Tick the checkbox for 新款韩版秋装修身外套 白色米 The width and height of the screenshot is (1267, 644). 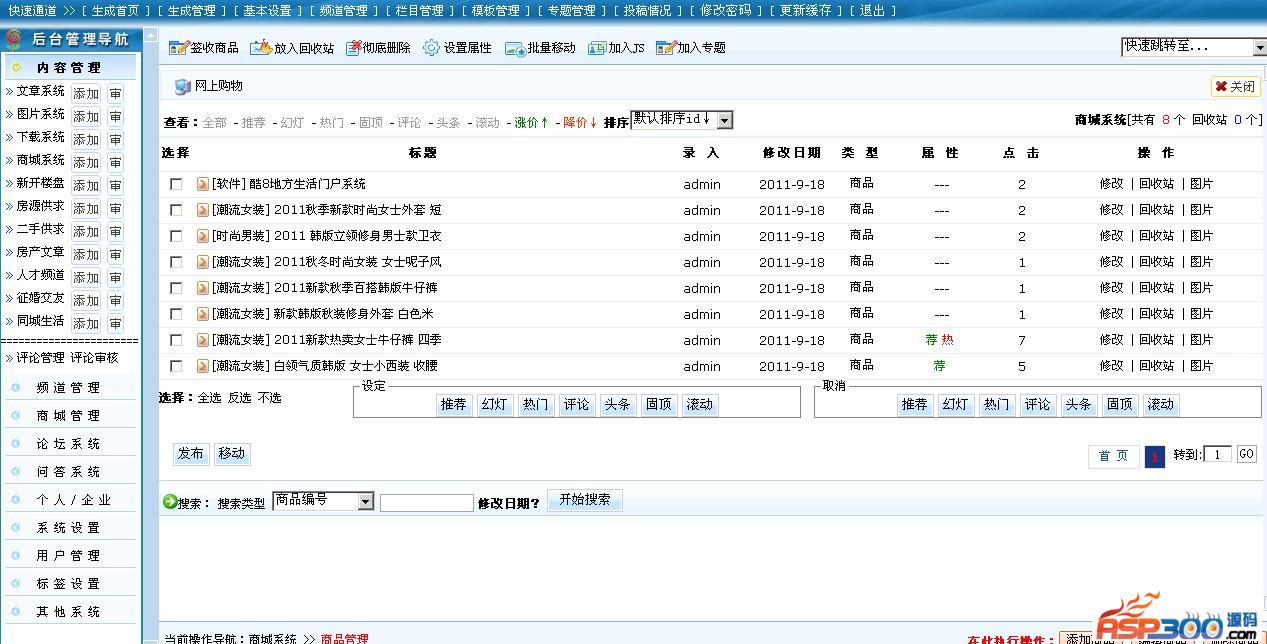point(176,314)
